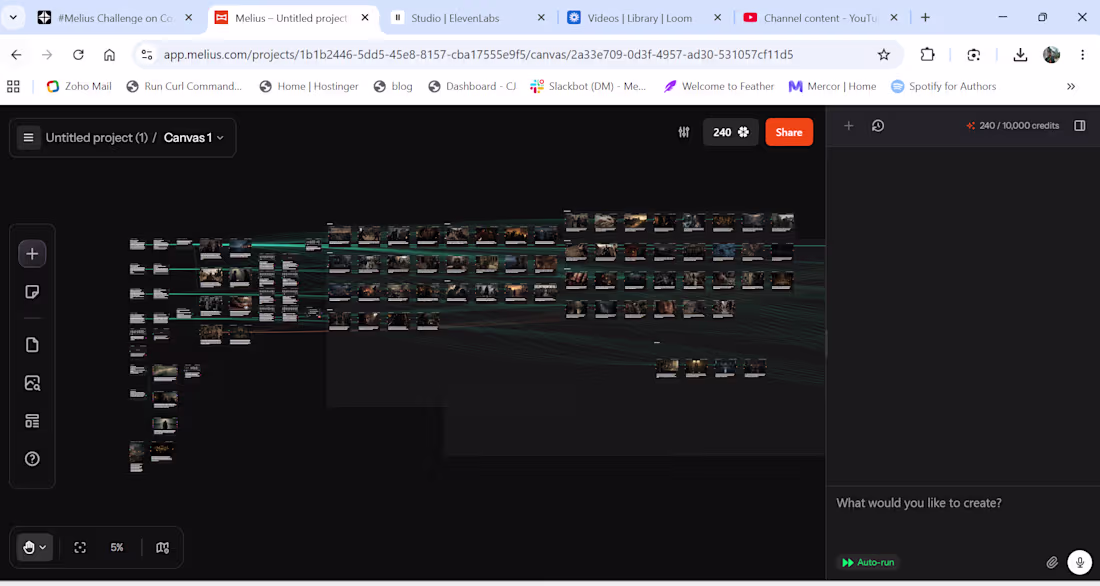Open the tab search dropdown arrow
Screen dimensions: 1100x586
click(13, 18)
